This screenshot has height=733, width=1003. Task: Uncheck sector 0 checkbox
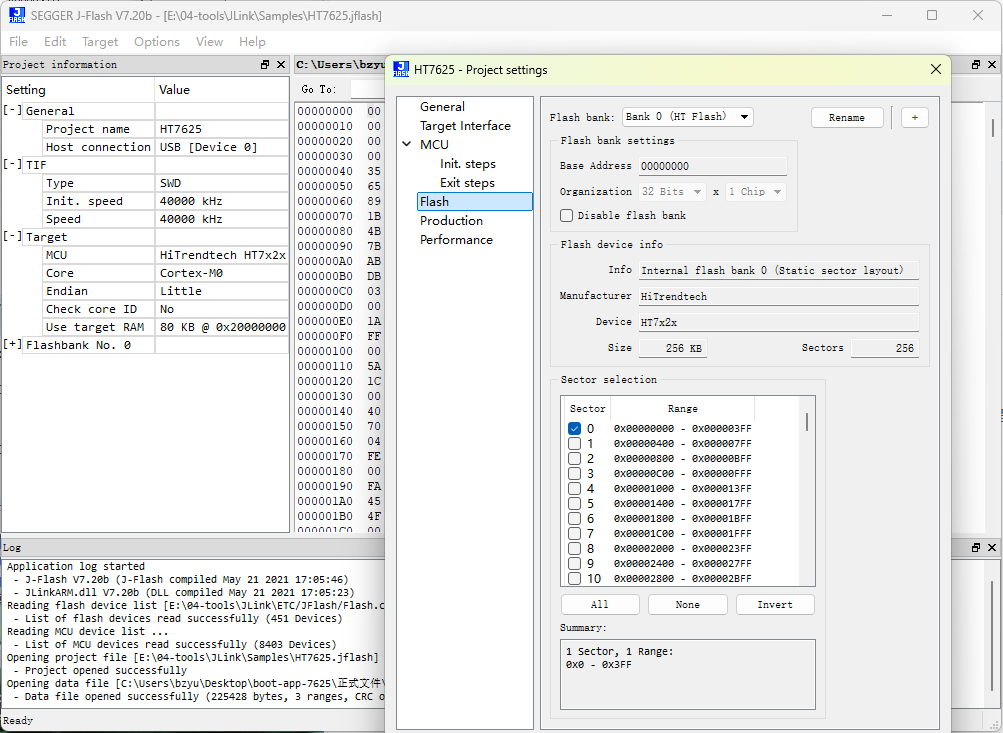574,429
